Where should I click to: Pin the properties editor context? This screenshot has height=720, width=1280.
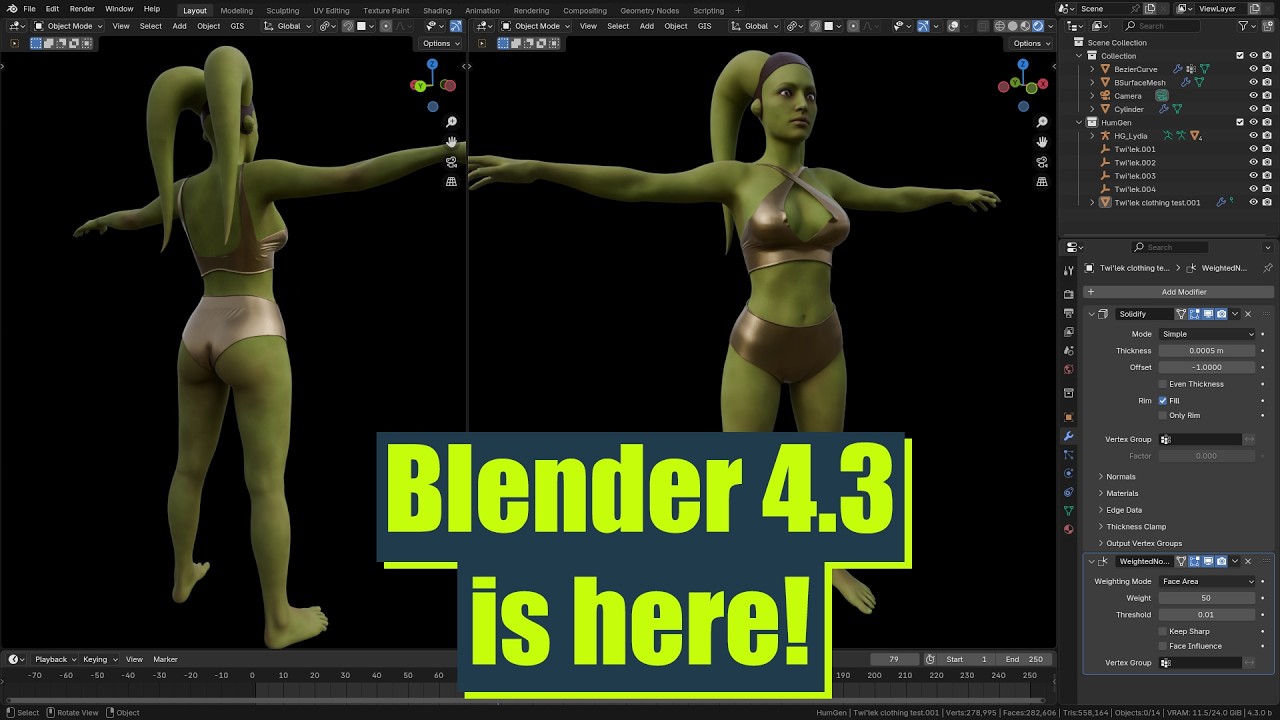click(x=1268, y=268)
